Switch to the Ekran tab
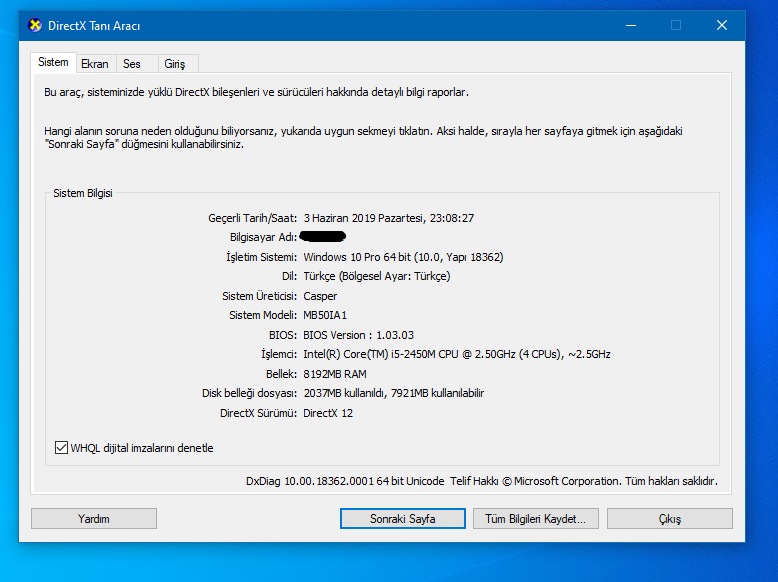The image size is (778, 582). 95,64
